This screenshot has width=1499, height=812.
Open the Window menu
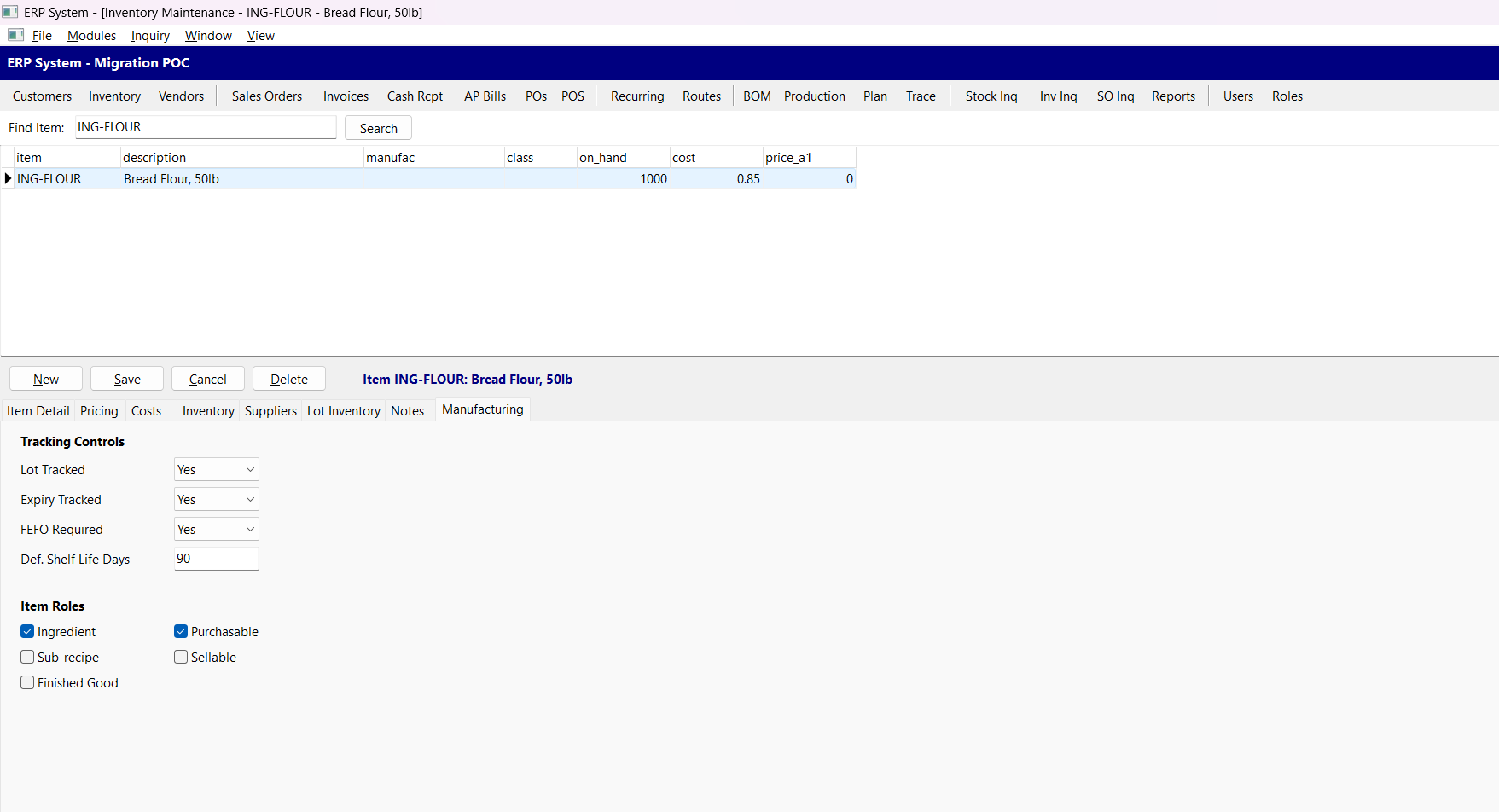pyautogui.click(x=208, y=35)
